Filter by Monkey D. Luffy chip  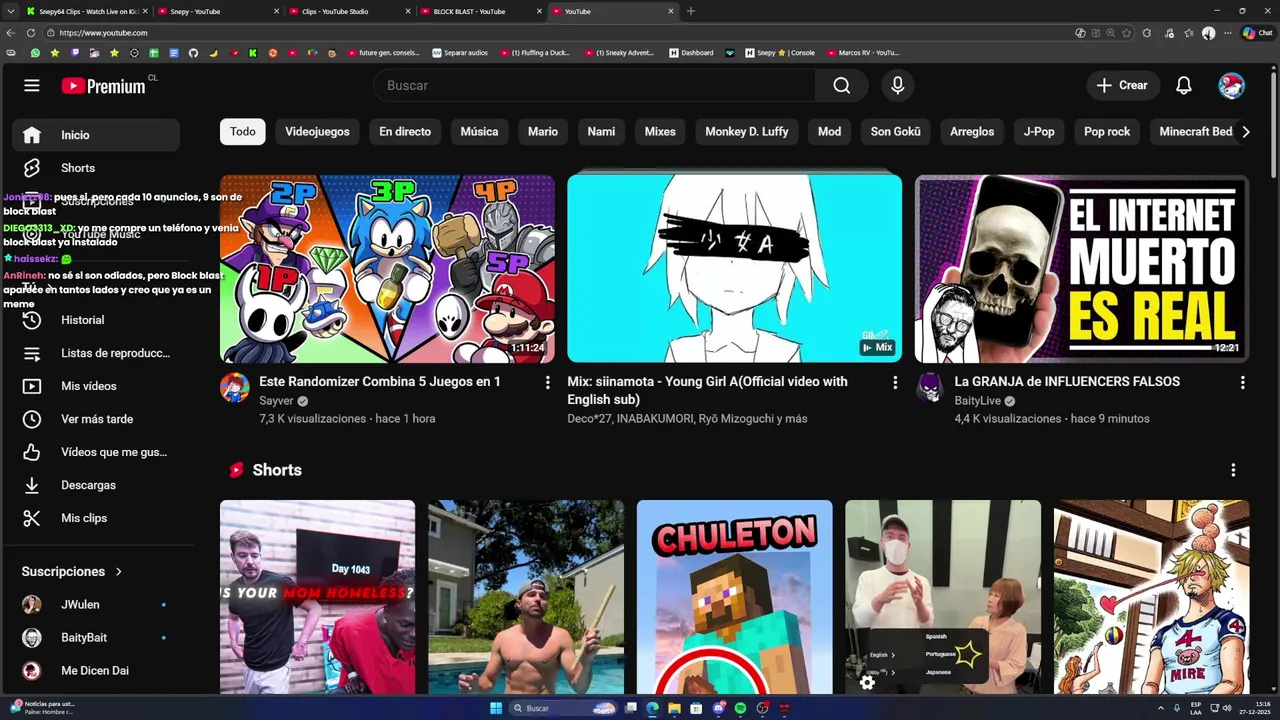pyautogui.click(x=747, y=132)
